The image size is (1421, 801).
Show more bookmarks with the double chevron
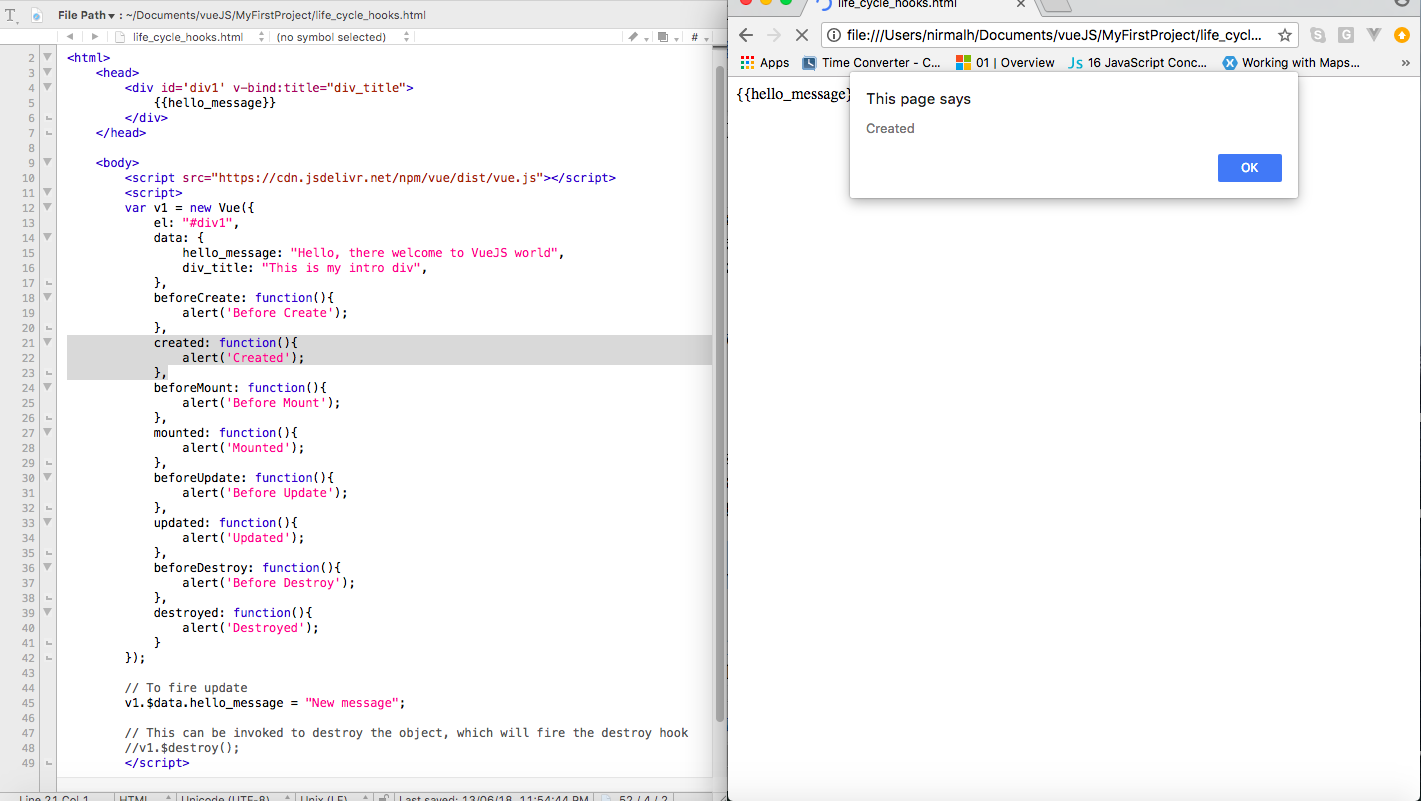click(1405, 62)
